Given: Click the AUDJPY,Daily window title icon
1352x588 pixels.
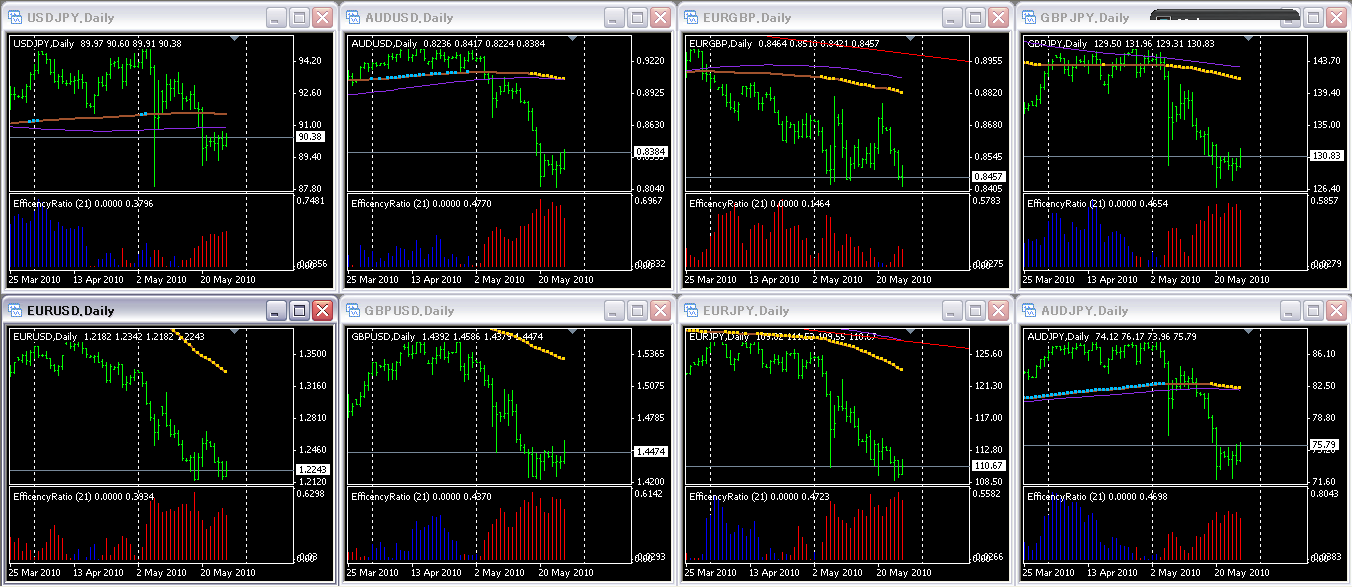Looking at the screenshot, I should (x=1028, y=311).
